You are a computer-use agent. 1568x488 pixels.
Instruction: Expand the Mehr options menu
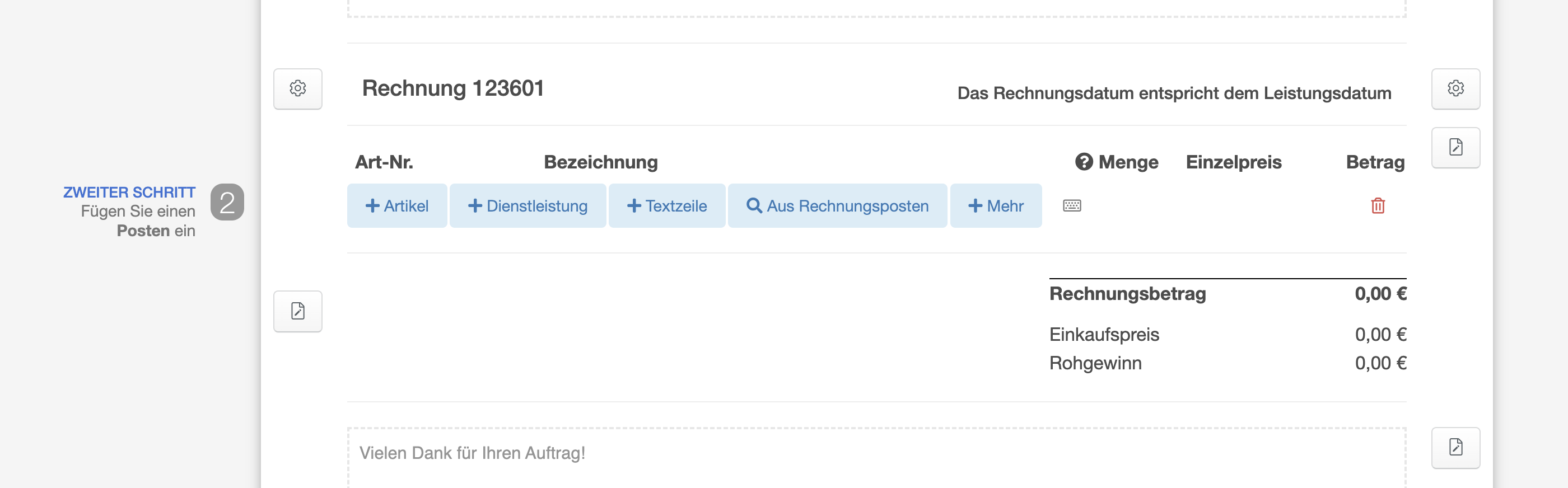996,206
